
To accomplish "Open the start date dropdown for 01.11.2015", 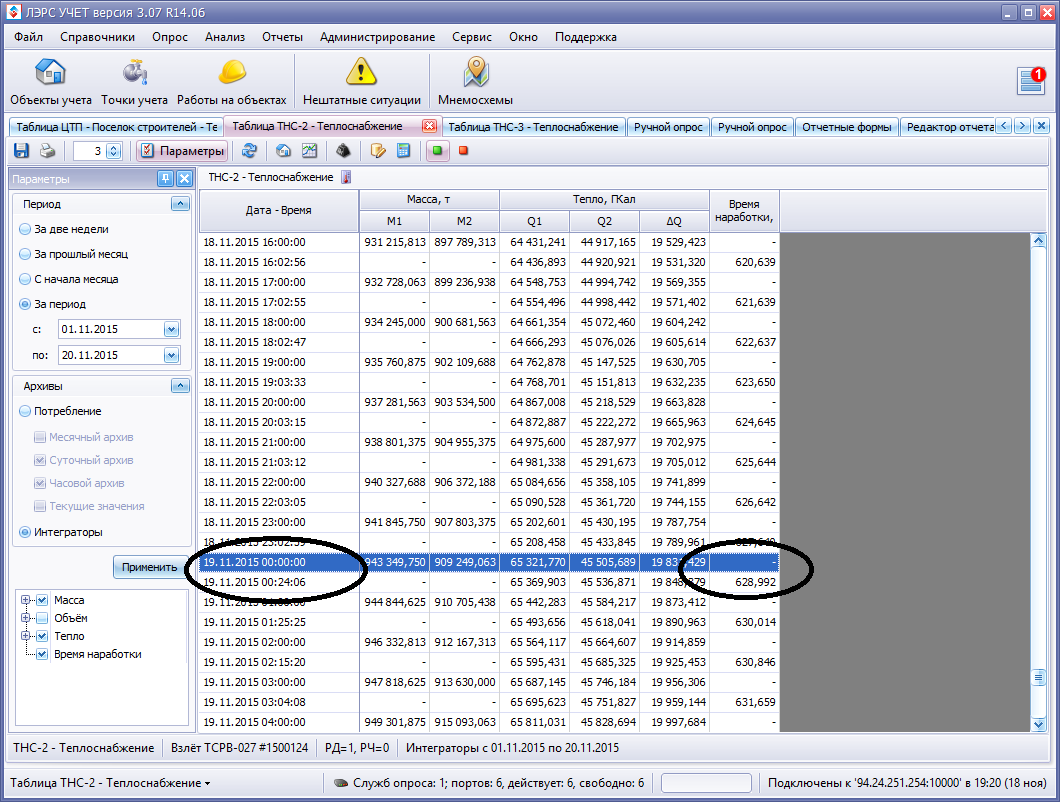I will [171, 329].
